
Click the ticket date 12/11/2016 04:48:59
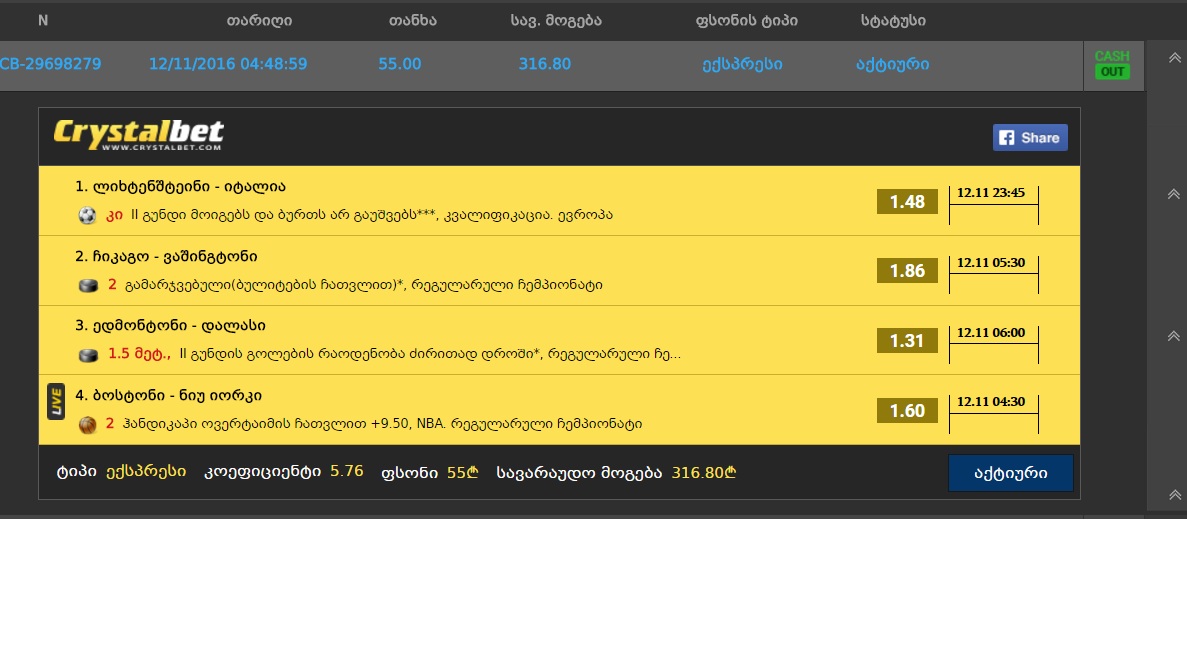tap(228, 64)
